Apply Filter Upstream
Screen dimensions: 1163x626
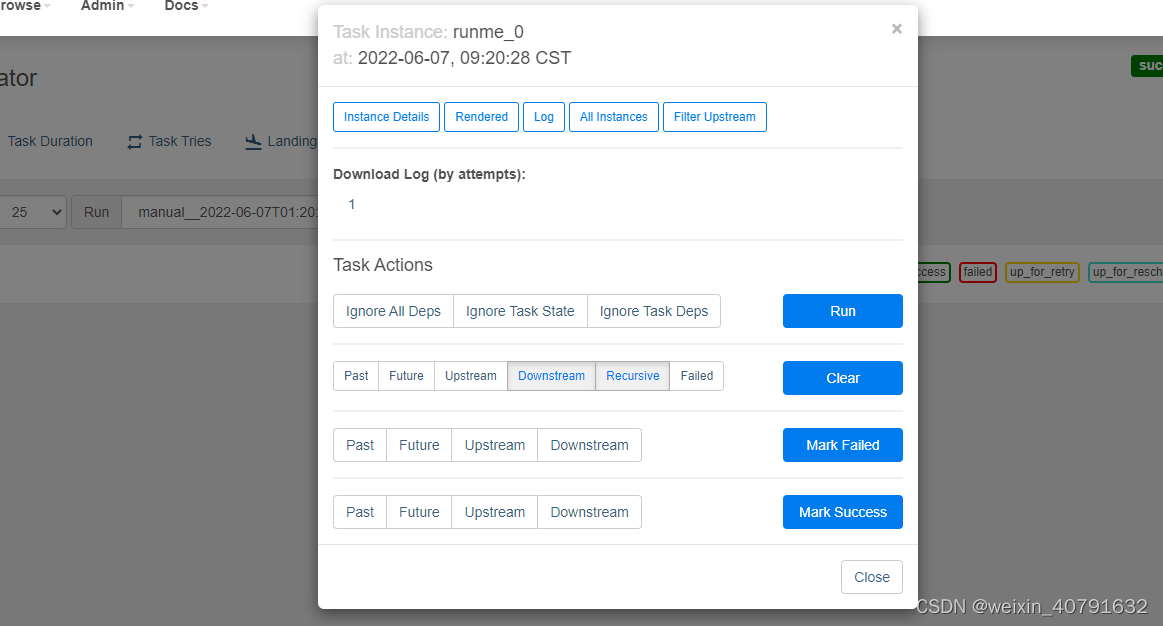(714, 117)
